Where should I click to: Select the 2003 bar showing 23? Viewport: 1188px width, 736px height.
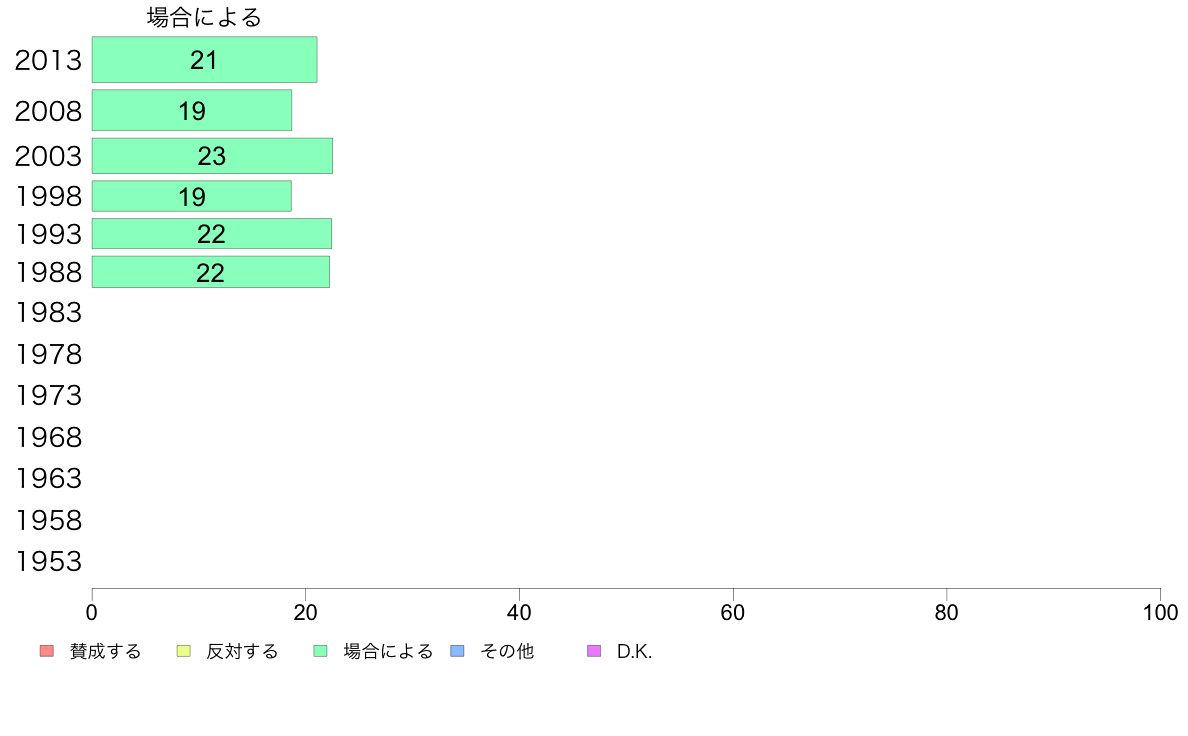(x=212, y=156)
